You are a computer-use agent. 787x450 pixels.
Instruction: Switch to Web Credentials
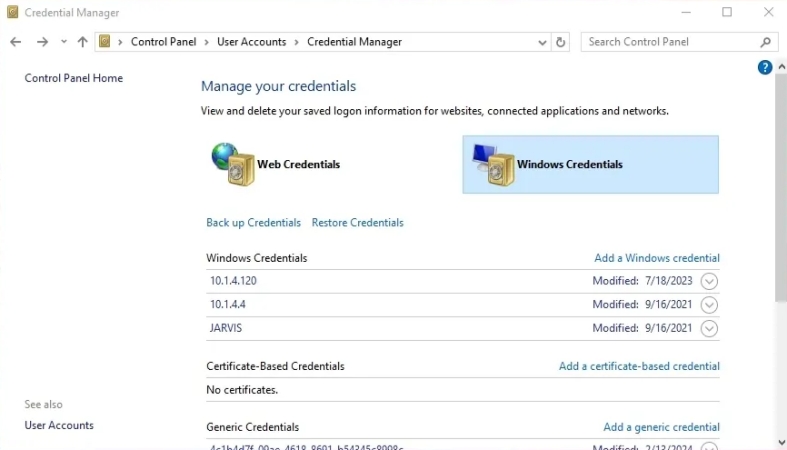[x=298, y=165]
